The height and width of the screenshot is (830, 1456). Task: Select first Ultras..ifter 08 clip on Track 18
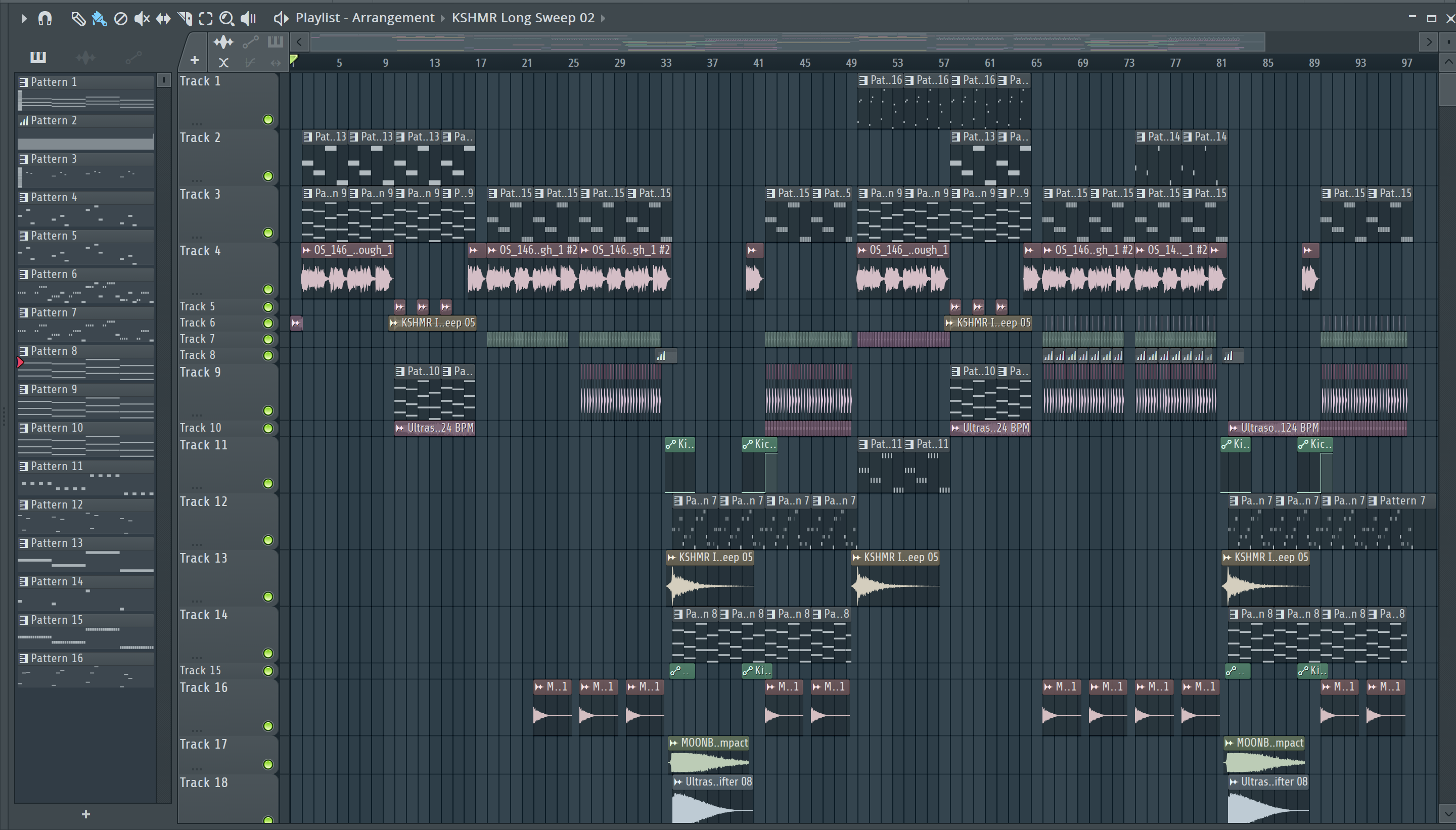712,799
